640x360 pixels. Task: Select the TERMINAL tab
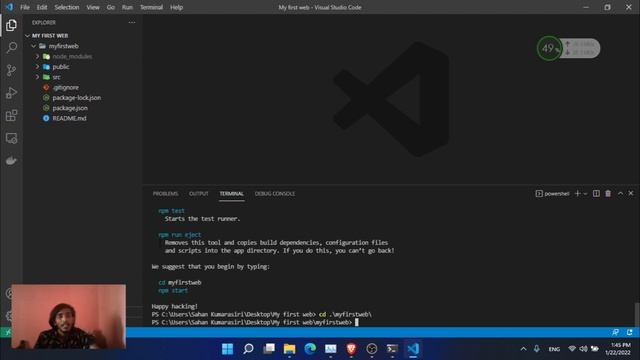click(231, 193)
